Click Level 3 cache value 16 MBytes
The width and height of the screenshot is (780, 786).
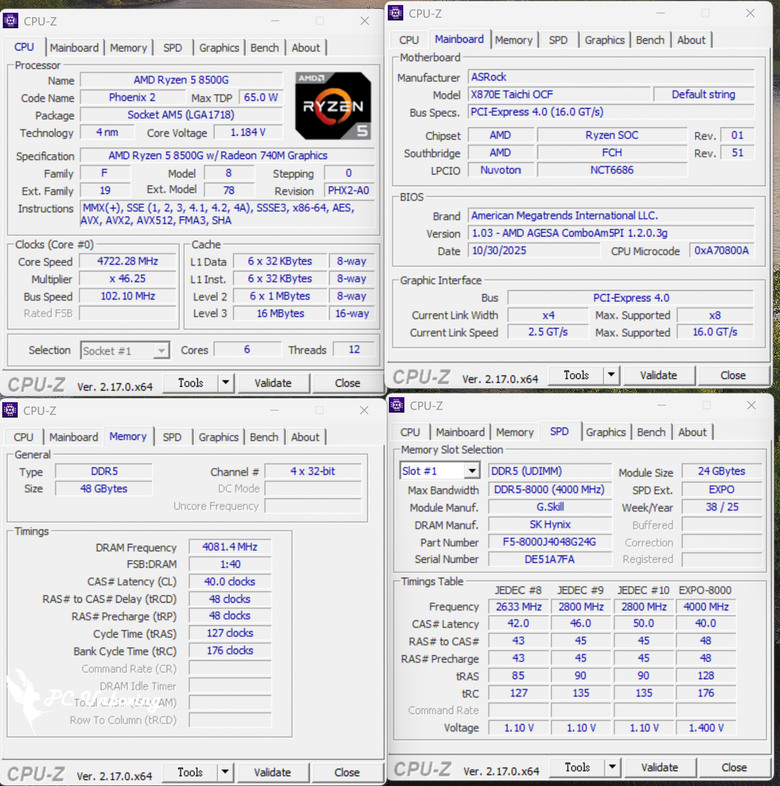point(280,313)
